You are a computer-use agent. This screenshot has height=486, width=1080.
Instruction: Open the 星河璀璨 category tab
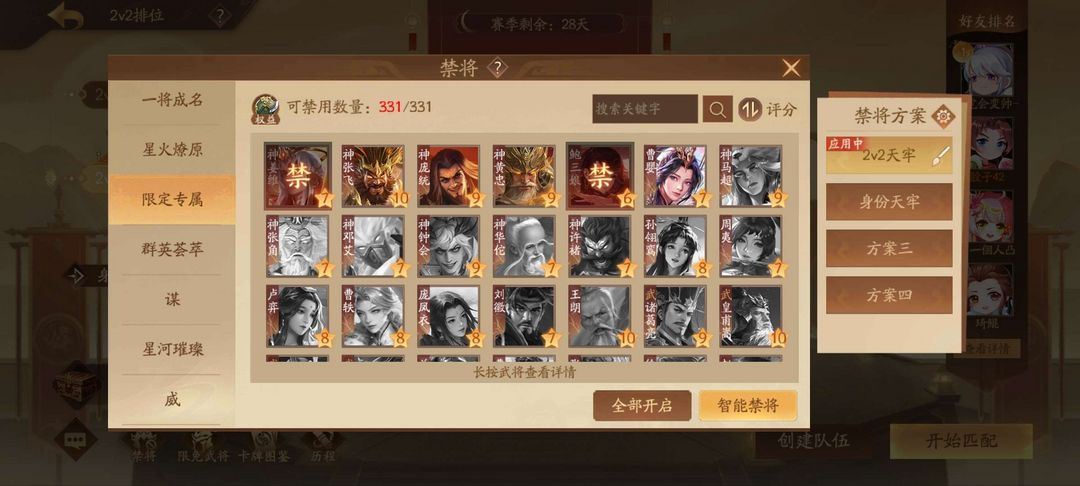click(172, 349)
